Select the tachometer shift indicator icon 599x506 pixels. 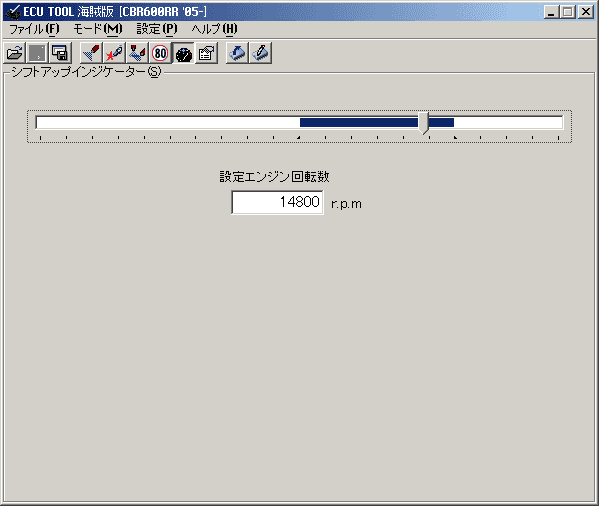(x=183, y=53)
